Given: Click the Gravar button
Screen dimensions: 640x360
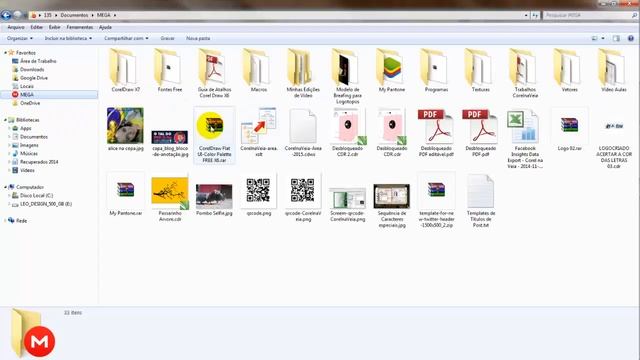Looking at the screenshot, I should 167,38.
